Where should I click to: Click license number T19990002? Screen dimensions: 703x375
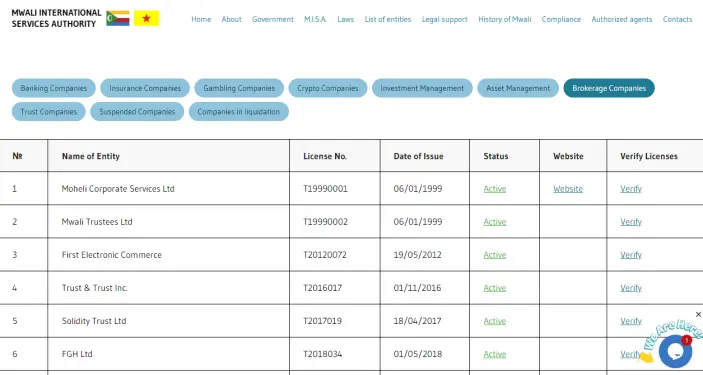[x=325, y=222]
